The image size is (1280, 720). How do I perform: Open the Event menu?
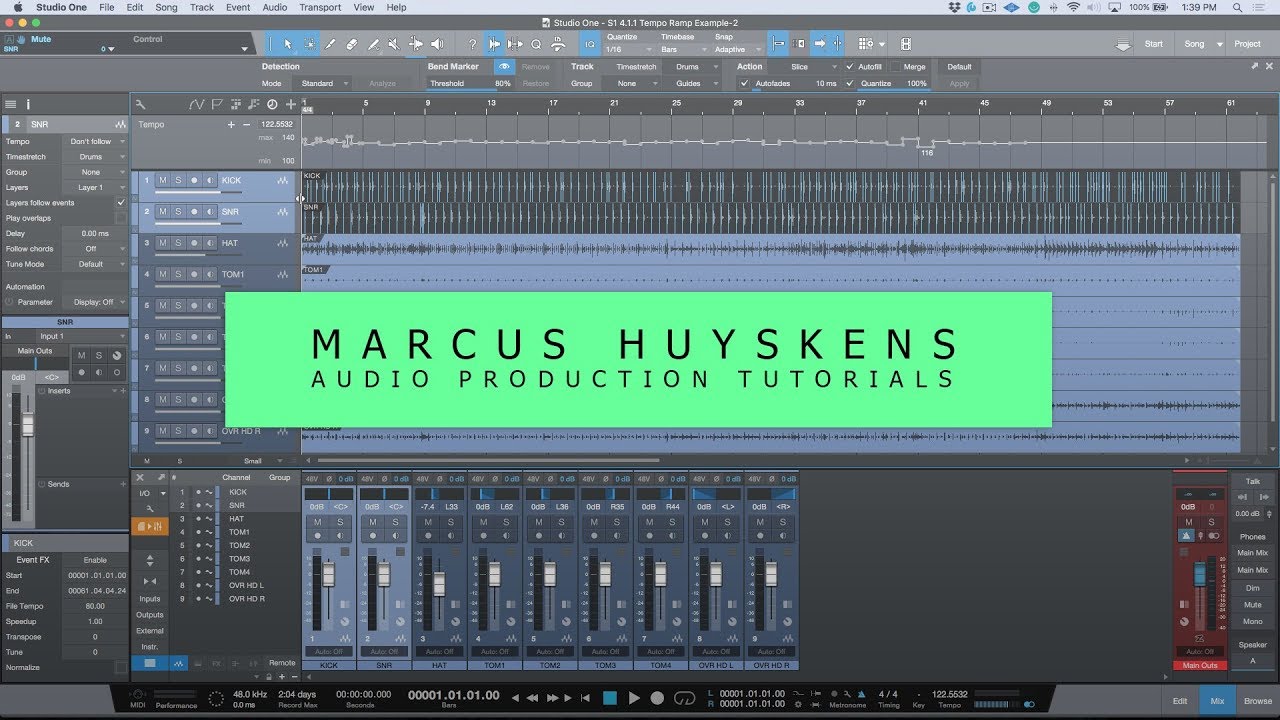click(238, 7)
